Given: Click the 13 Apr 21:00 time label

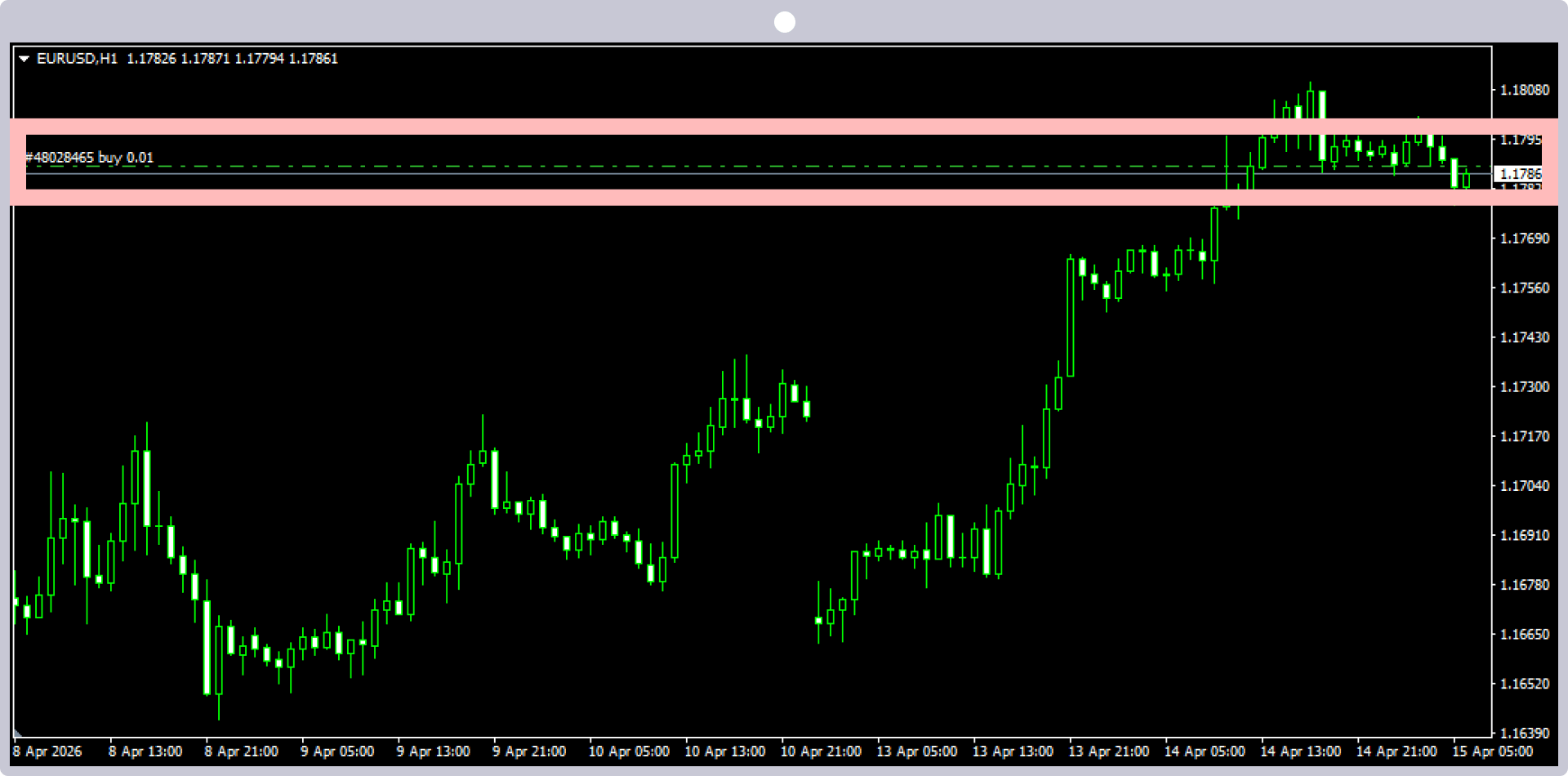Looking at the screenshot, I should 1108,751.
